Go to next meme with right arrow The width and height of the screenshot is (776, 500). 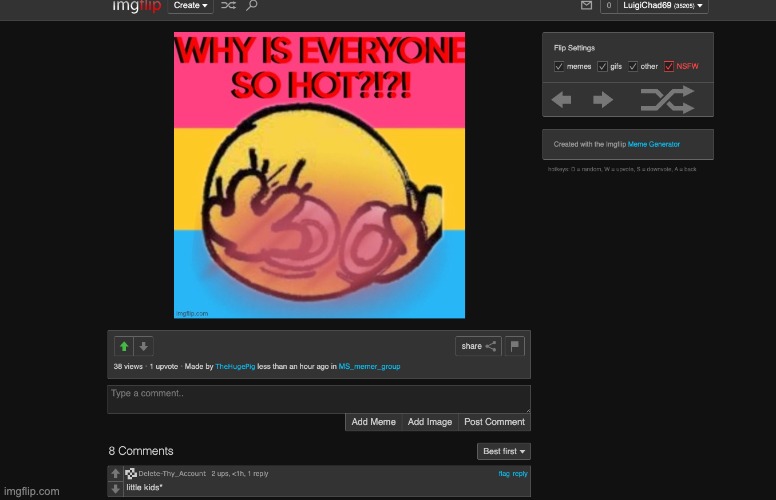tap(603, 99)
